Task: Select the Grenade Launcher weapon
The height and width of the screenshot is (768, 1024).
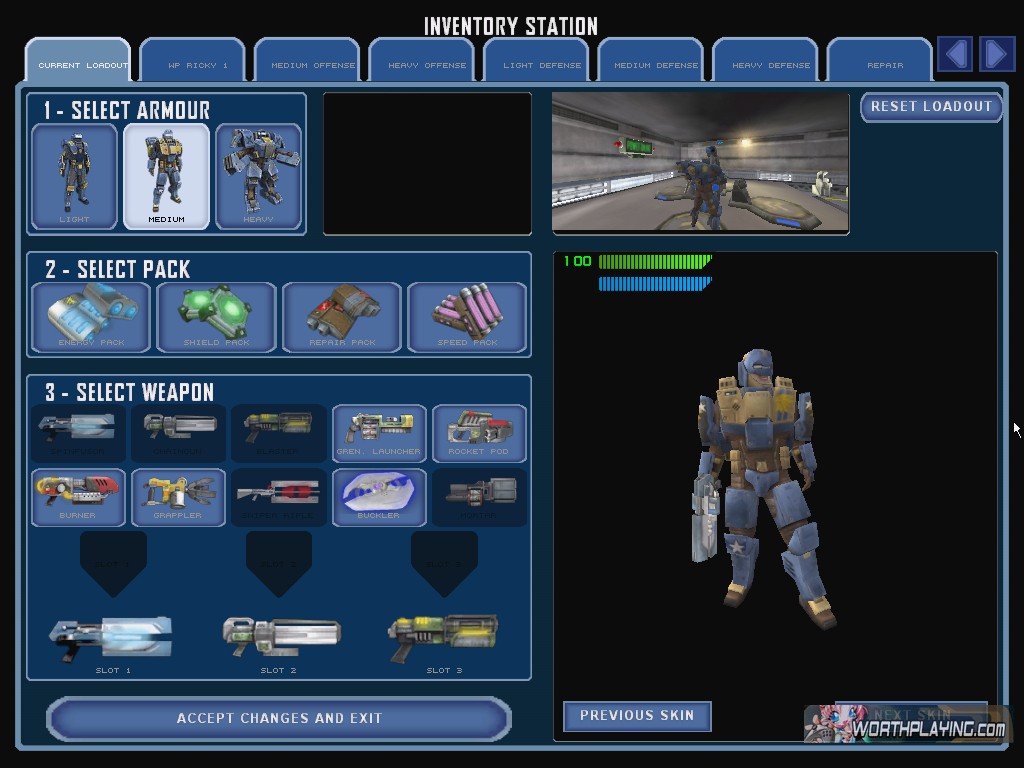Action: point(379,433)
